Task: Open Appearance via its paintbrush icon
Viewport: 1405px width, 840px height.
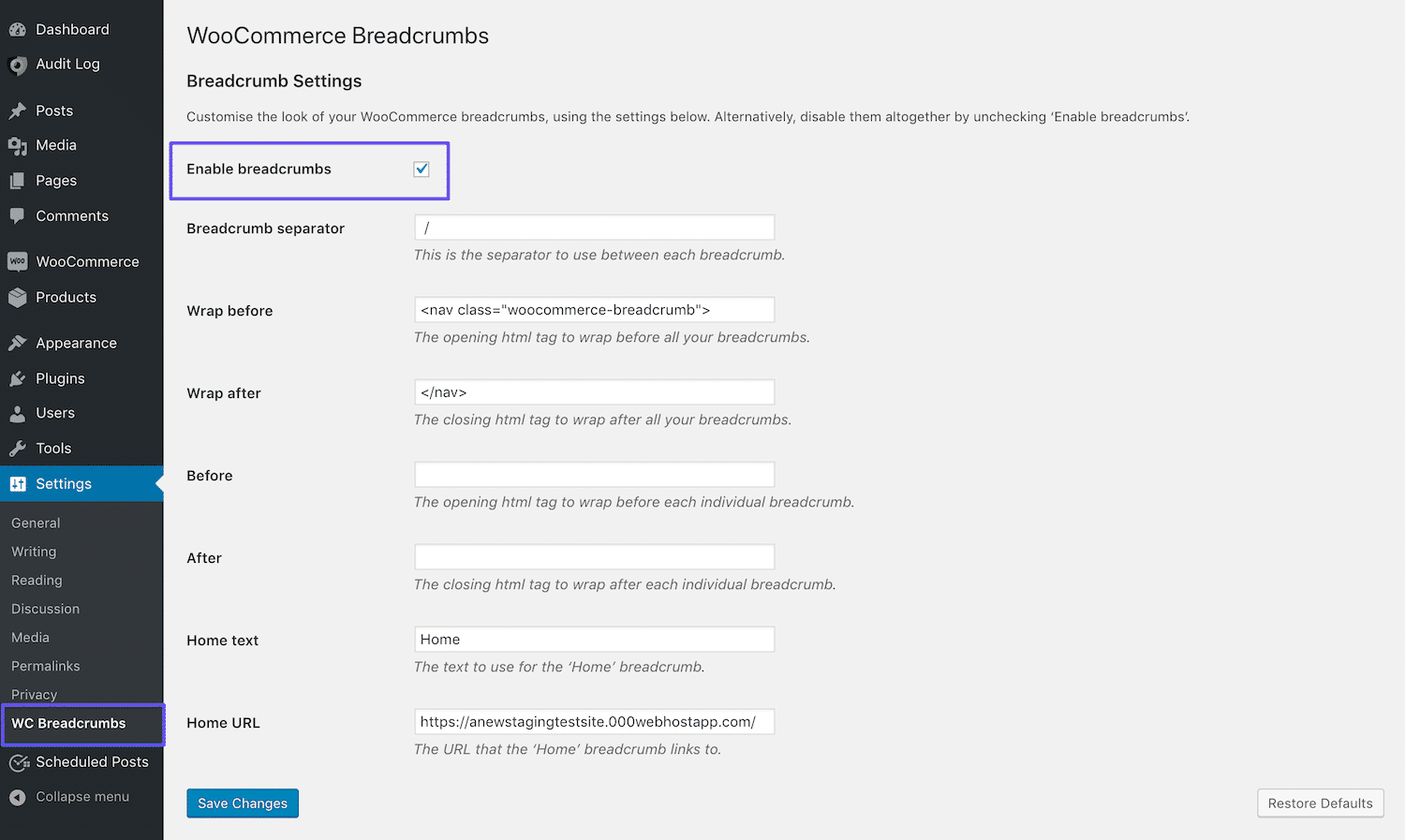Action: [18, 343]
